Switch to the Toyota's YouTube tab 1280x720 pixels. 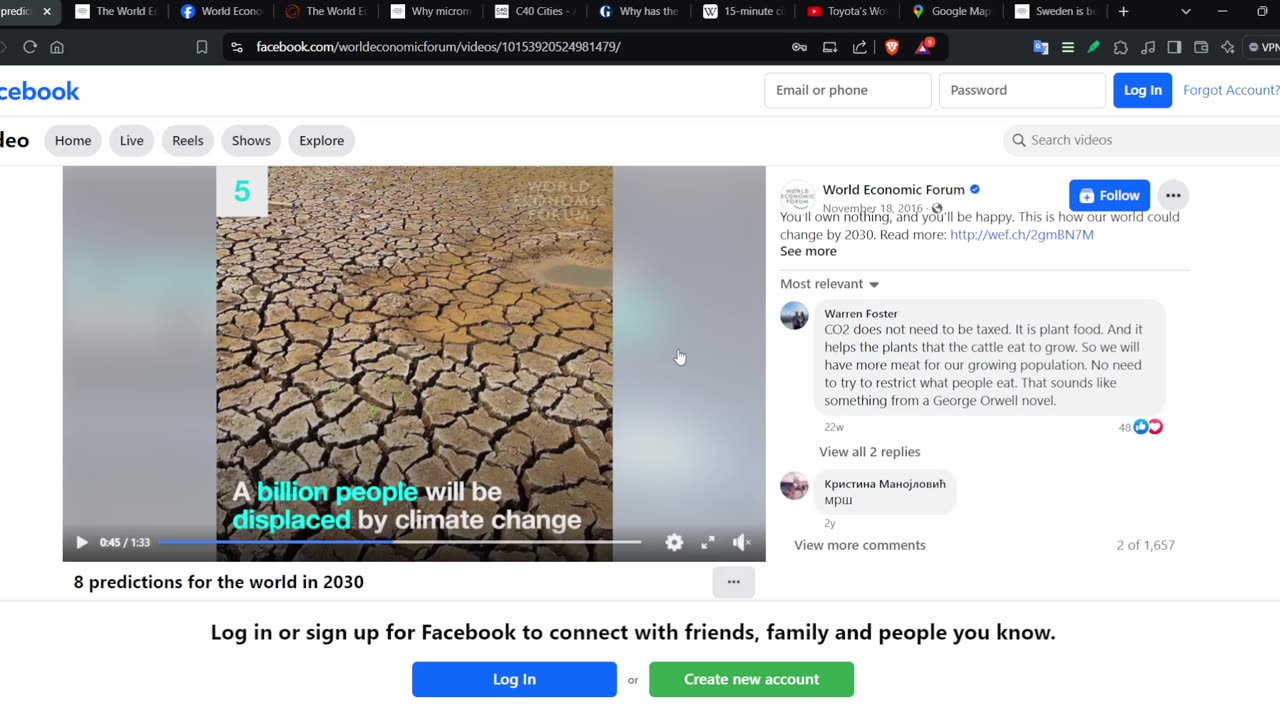[849, 12]
